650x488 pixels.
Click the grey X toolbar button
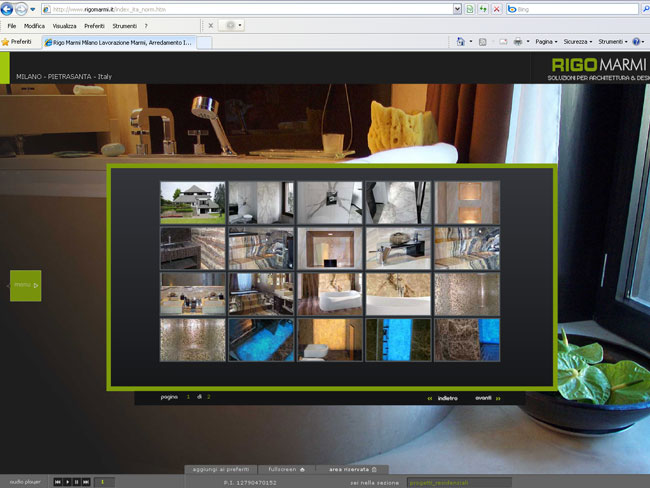(x=211, y=26)
